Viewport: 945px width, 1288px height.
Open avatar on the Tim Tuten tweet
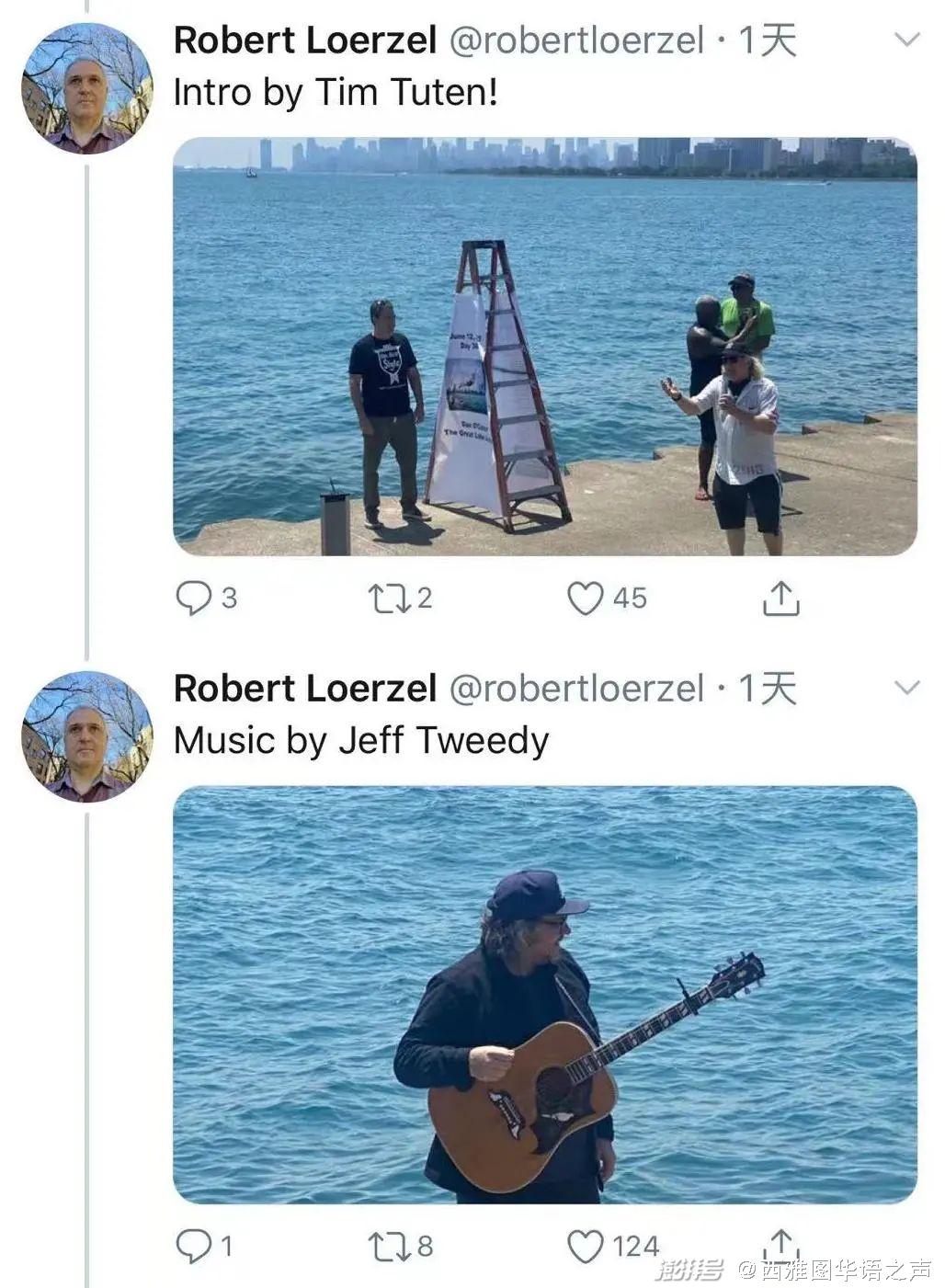click(86, 88)
